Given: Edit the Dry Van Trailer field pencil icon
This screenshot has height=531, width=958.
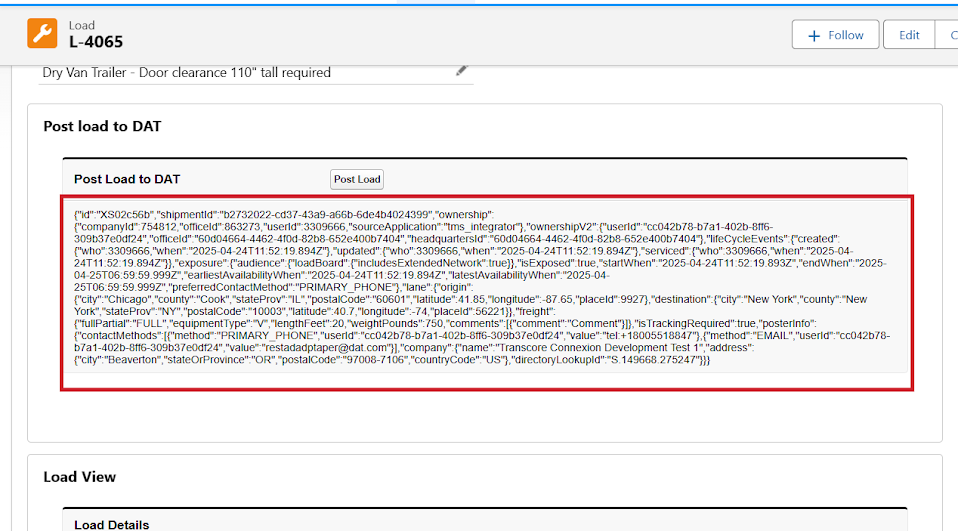Looking at the screenshot, I should [x=461, y=71].
